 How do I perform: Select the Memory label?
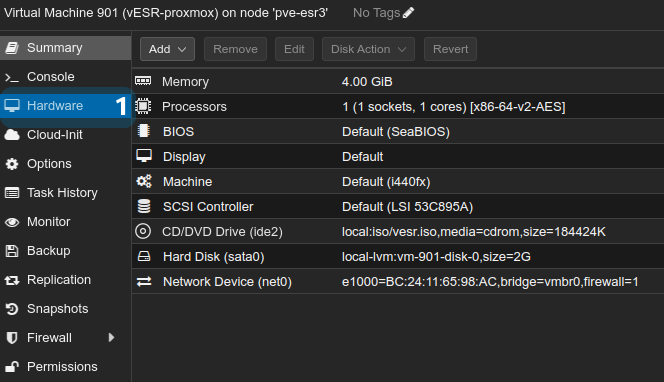[x=185, y=82]
